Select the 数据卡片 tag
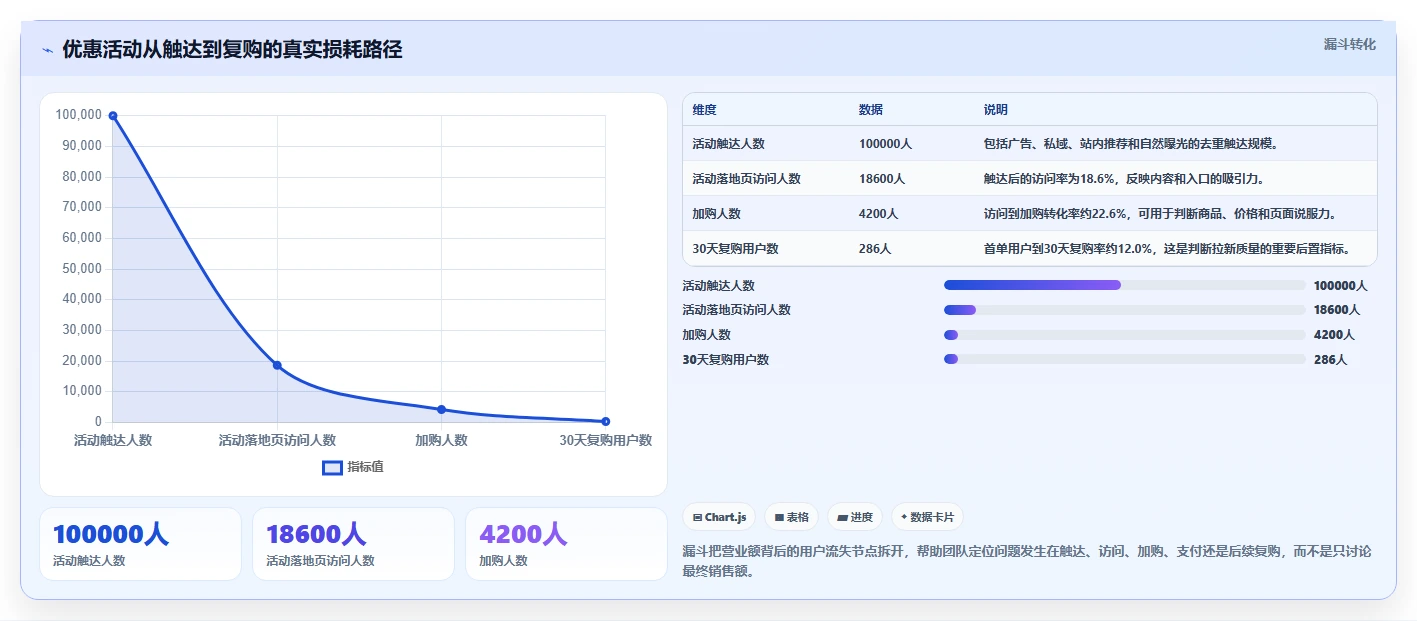1417x621 pixels. [927, 517]
